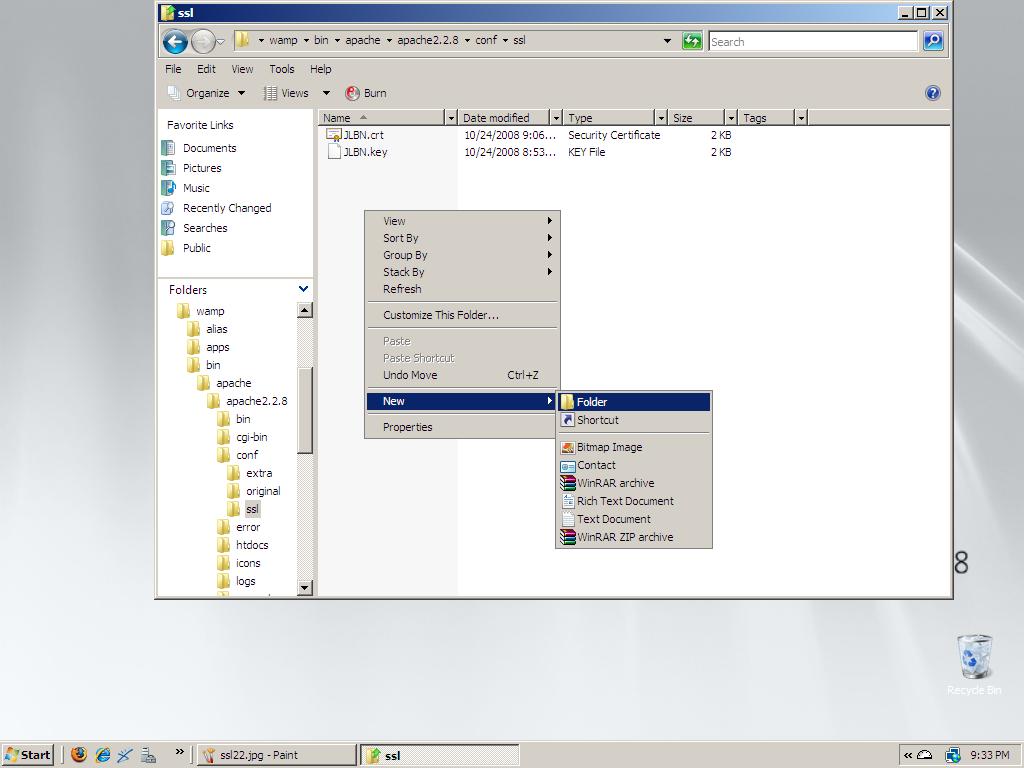Image resolution: width=1024 pixels, height=768 pixels.
Task: Click the htdocs folder in tree
Action: [x=251, y=545]
